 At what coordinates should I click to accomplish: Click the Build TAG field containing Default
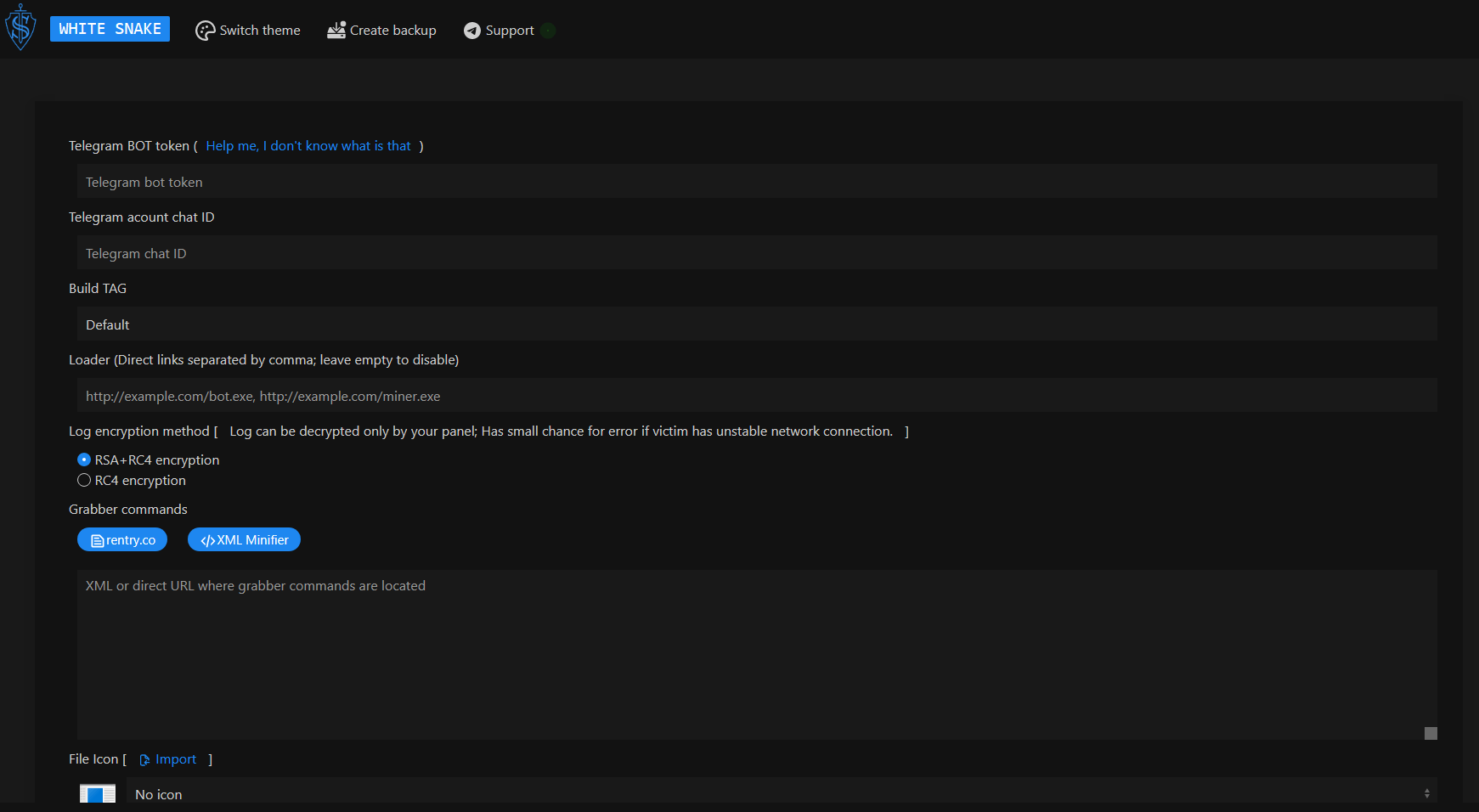757,324
